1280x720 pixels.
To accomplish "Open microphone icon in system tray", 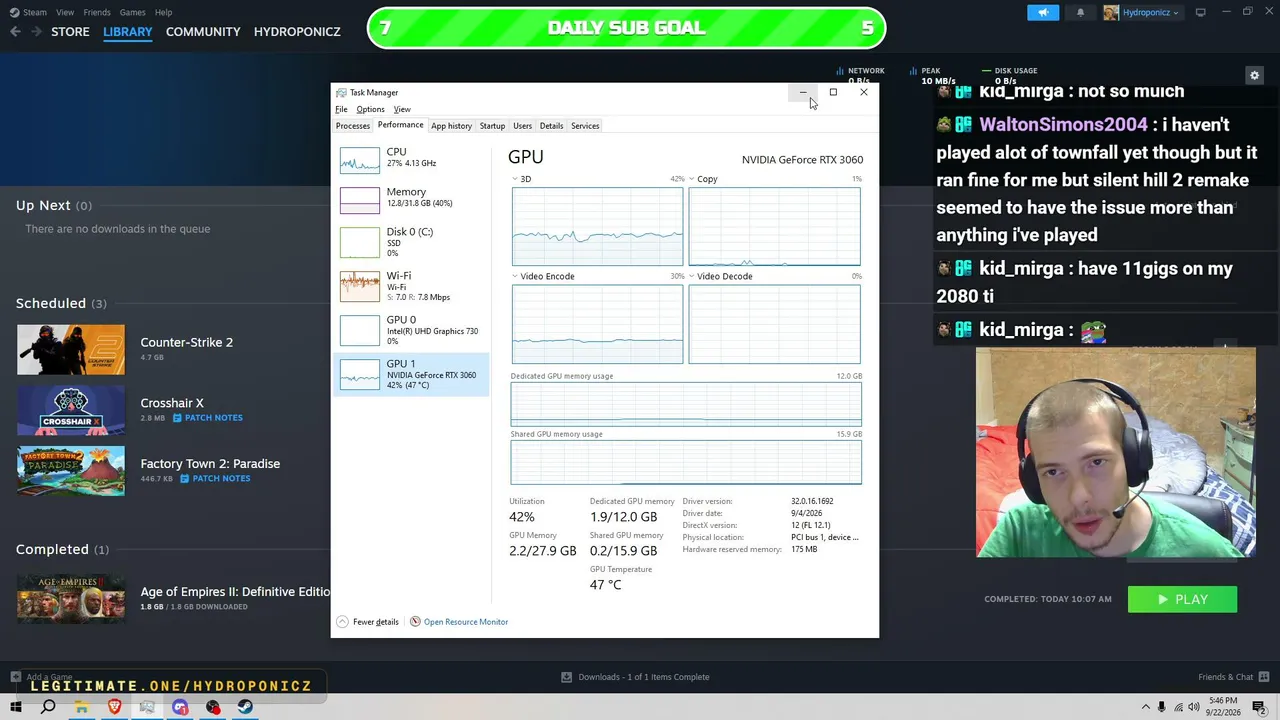I will (1162, 707).
